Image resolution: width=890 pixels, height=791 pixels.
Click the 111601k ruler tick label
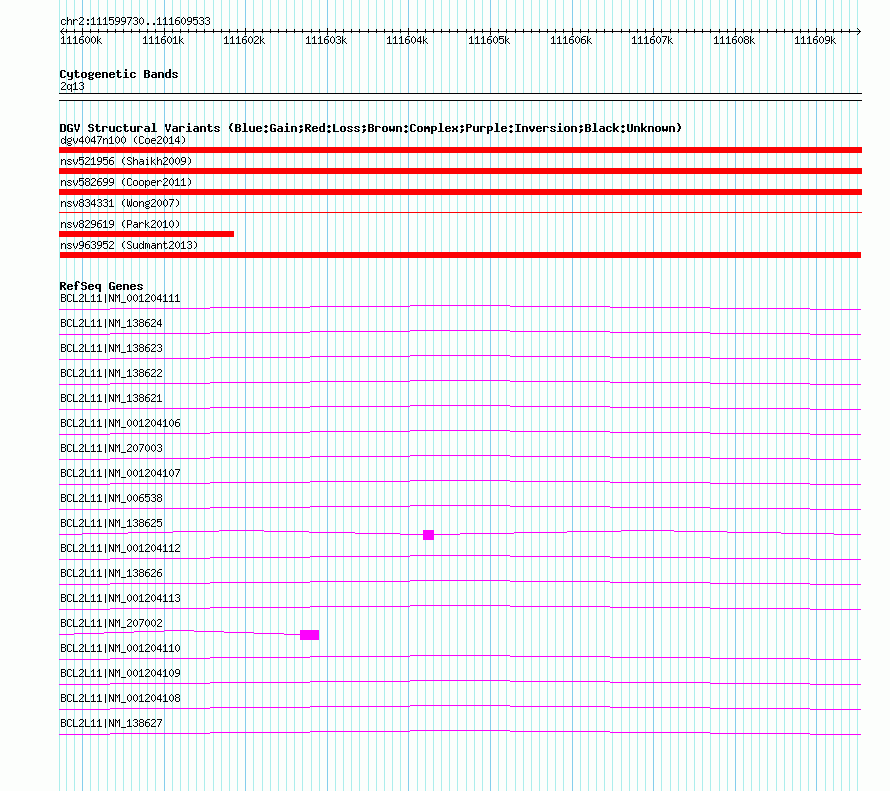163,40
